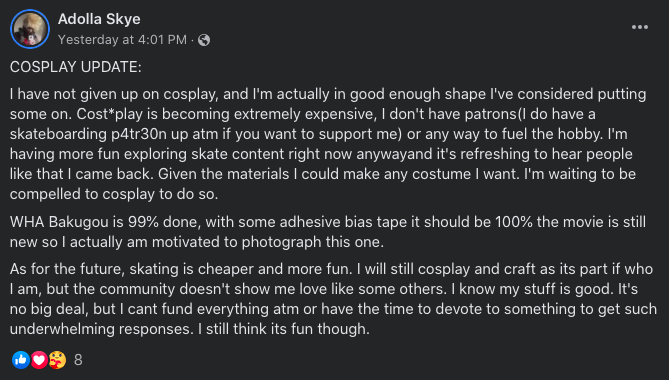Image resolution: width=669 pixels, height=380 pixels.
Task: Open the Adolla Skye profile name link
Action: coord(99,19)
